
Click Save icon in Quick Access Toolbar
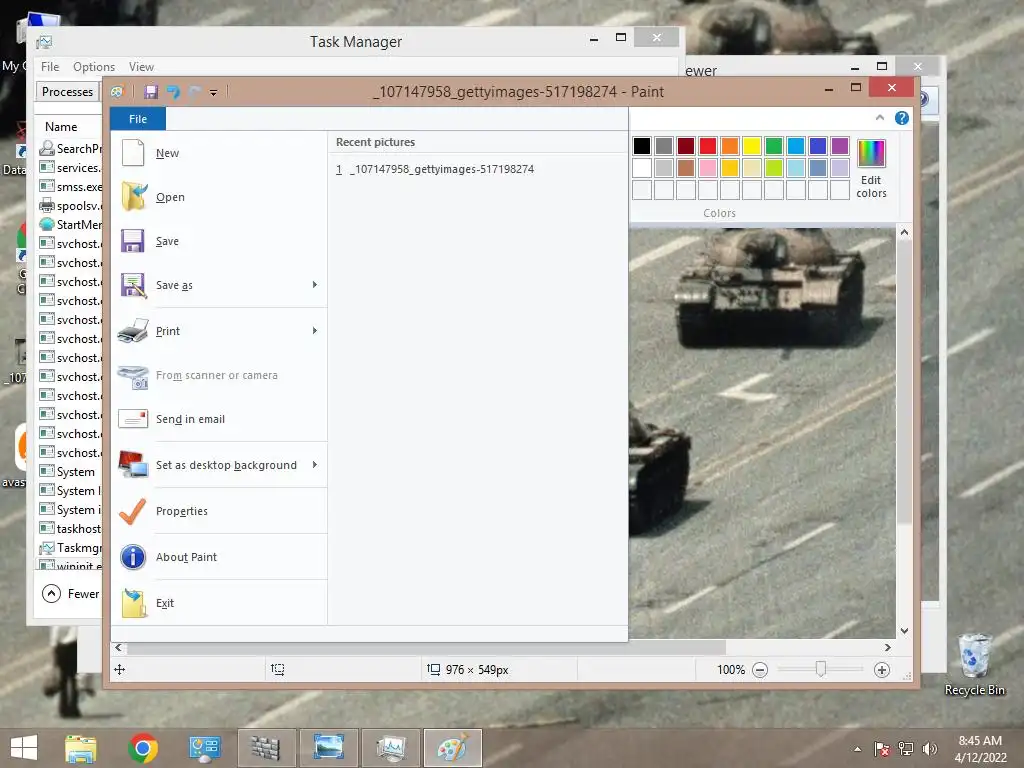coord(151,92)
